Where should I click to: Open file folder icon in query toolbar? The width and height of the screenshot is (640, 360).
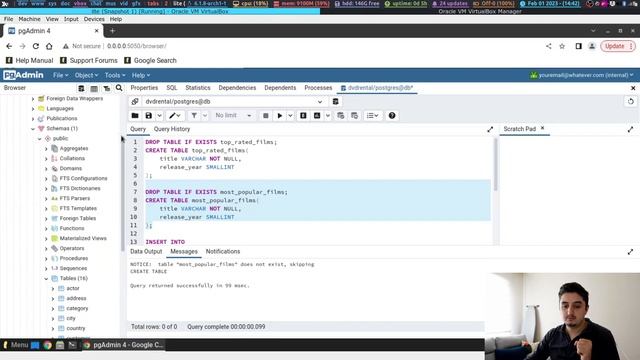tap(135, 116)
